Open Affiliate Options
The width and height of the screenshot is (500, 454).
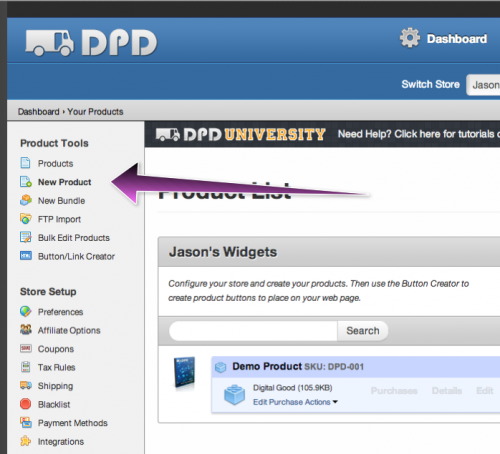69,330
